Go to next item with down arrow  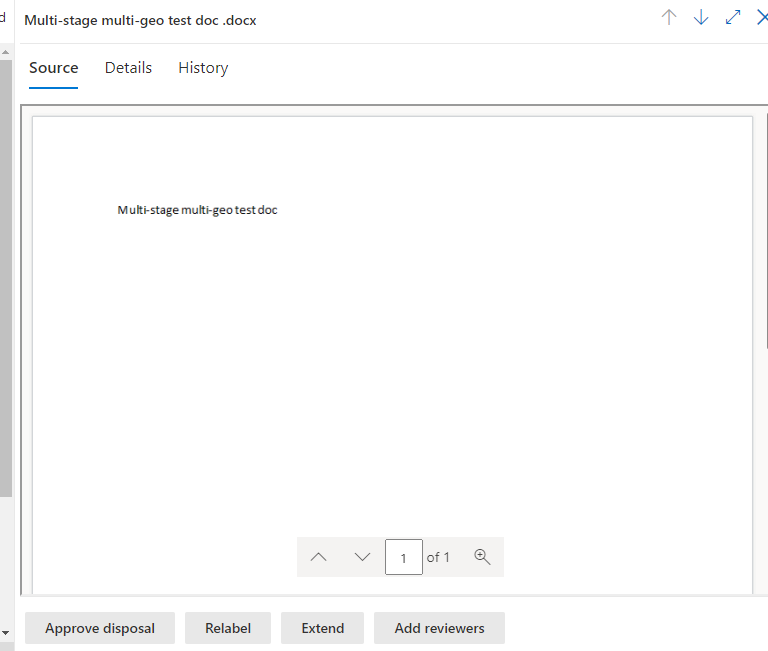click(701, 18)
